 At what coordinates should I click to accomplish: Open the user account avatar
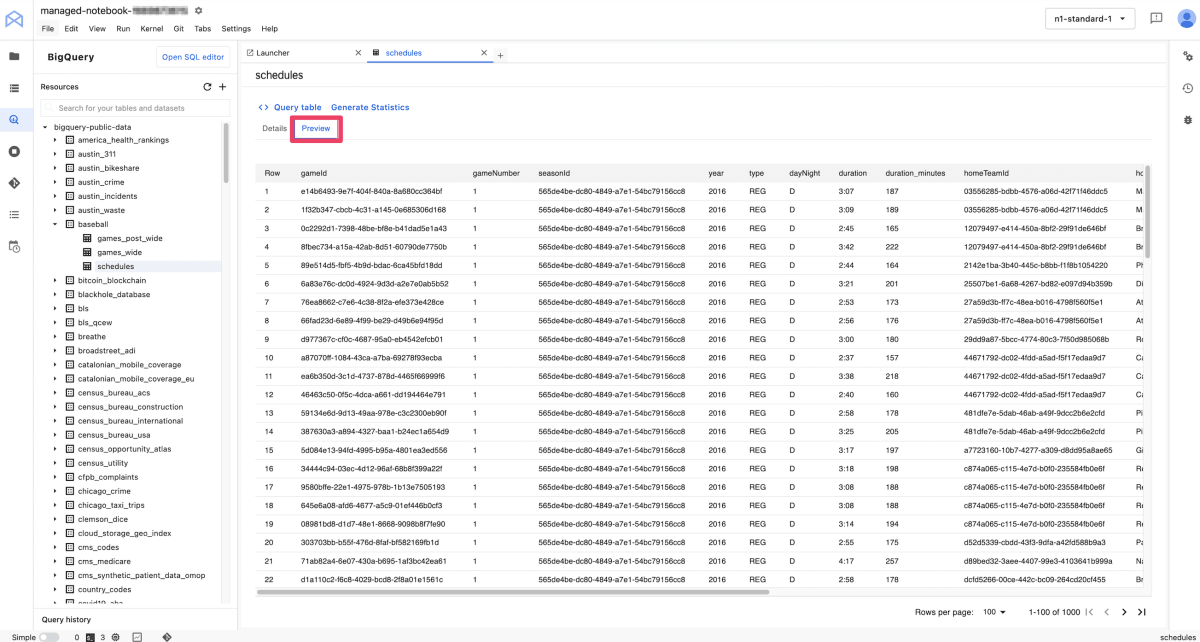point(1185,18)
